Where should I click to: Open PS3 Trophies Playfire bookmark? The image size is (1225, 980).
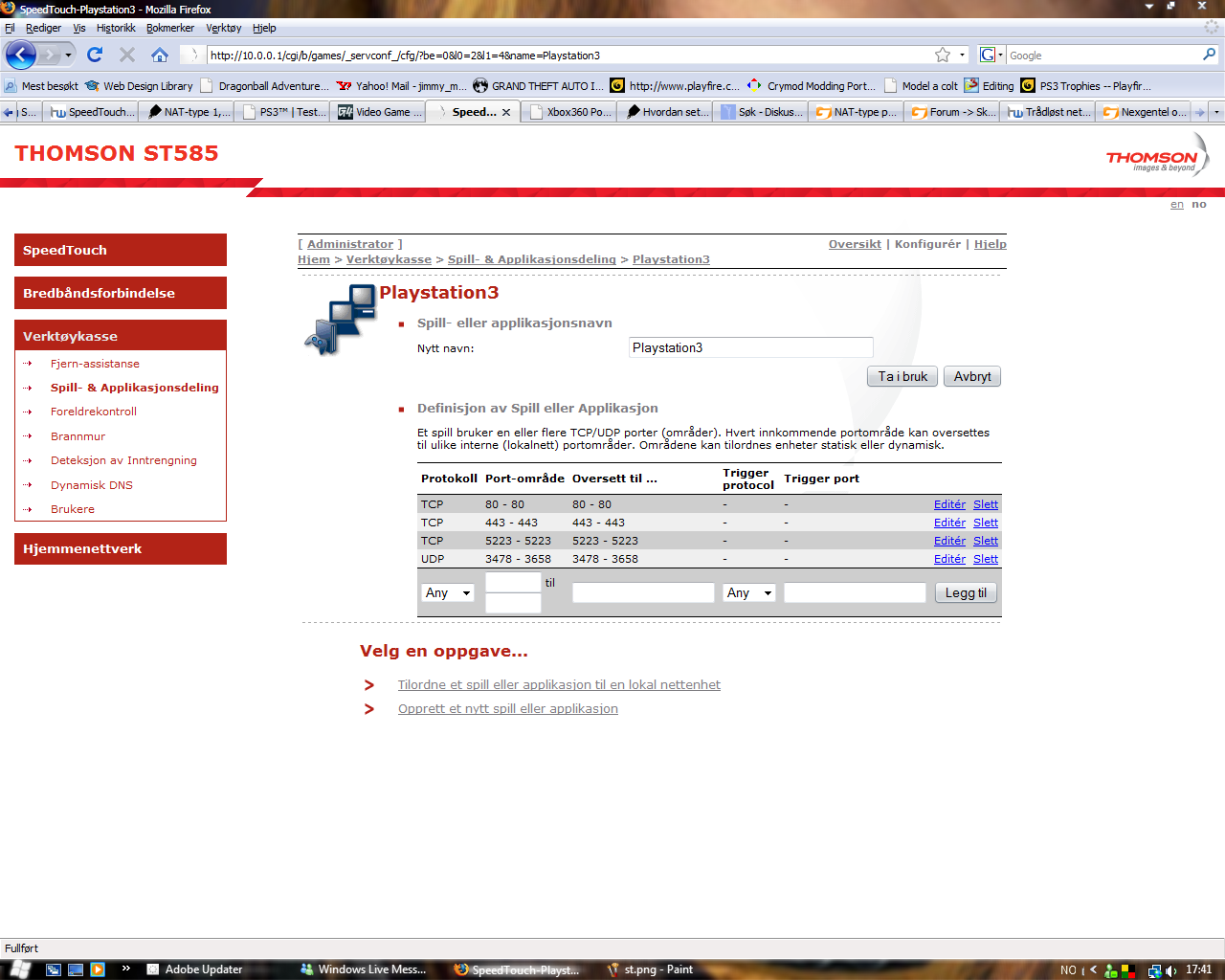coord(1086,86)
